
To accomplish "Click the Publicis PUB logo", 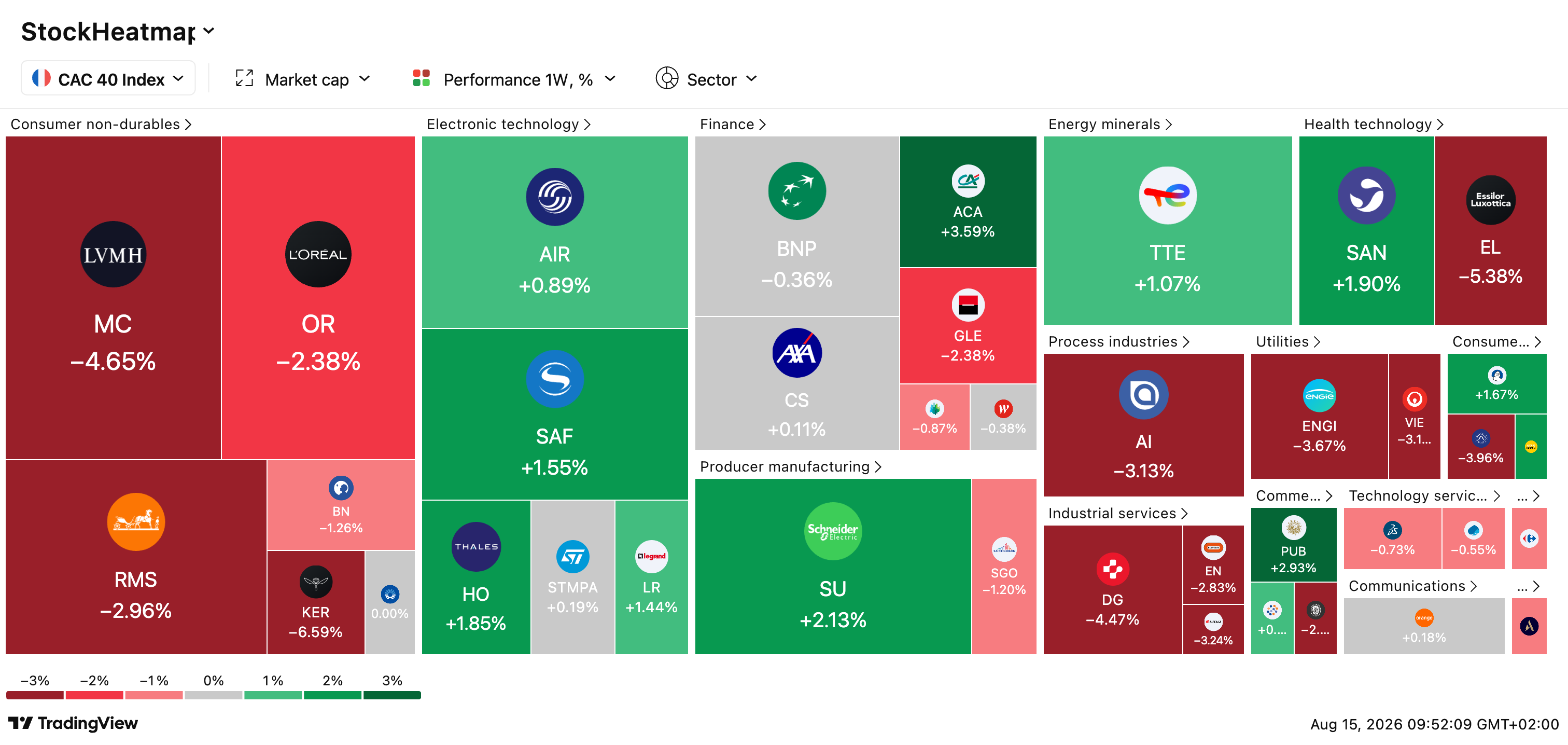I will point(1294,528).
